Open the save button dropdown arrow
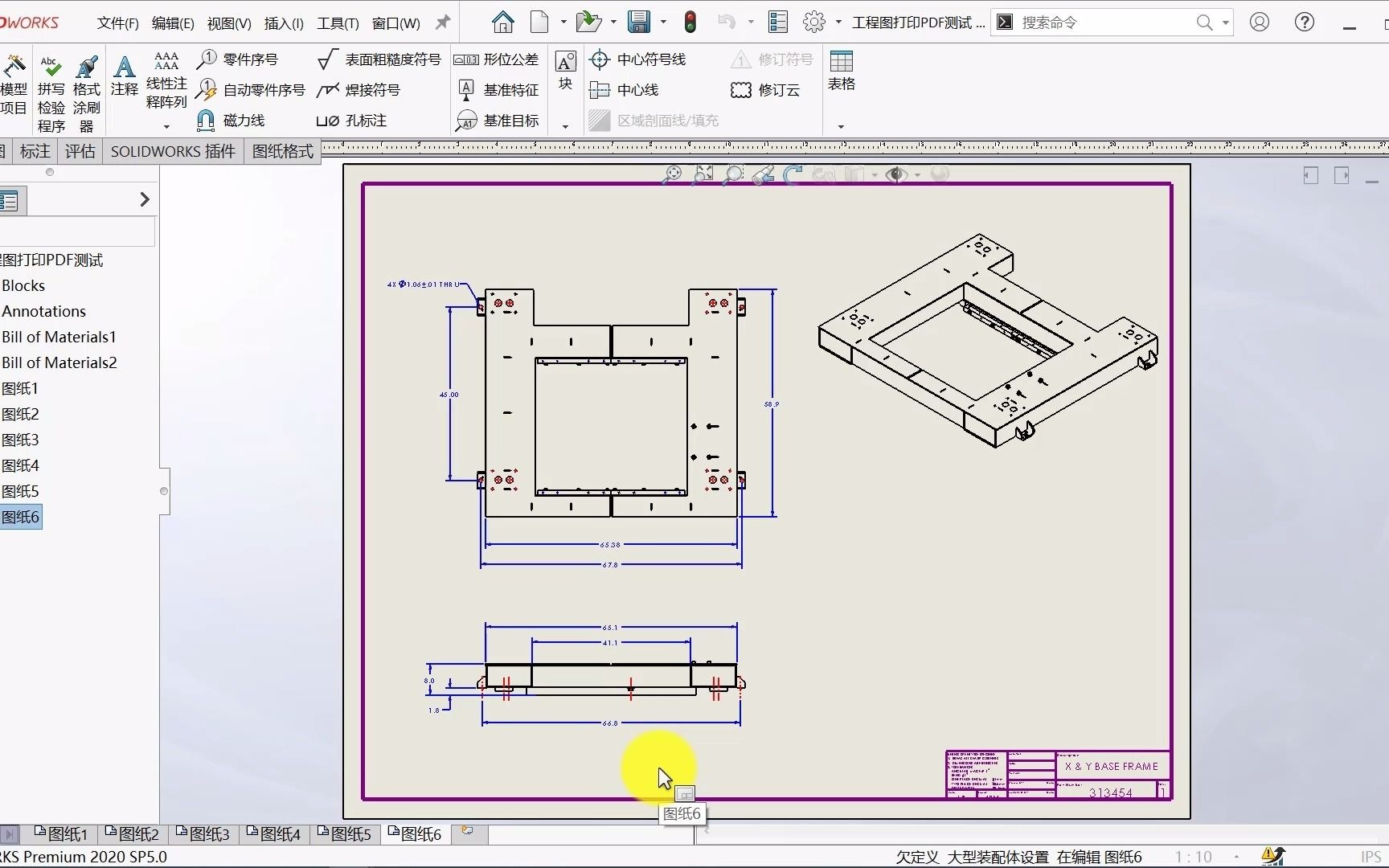This screenshot has width=1389, height=868. 664,22
